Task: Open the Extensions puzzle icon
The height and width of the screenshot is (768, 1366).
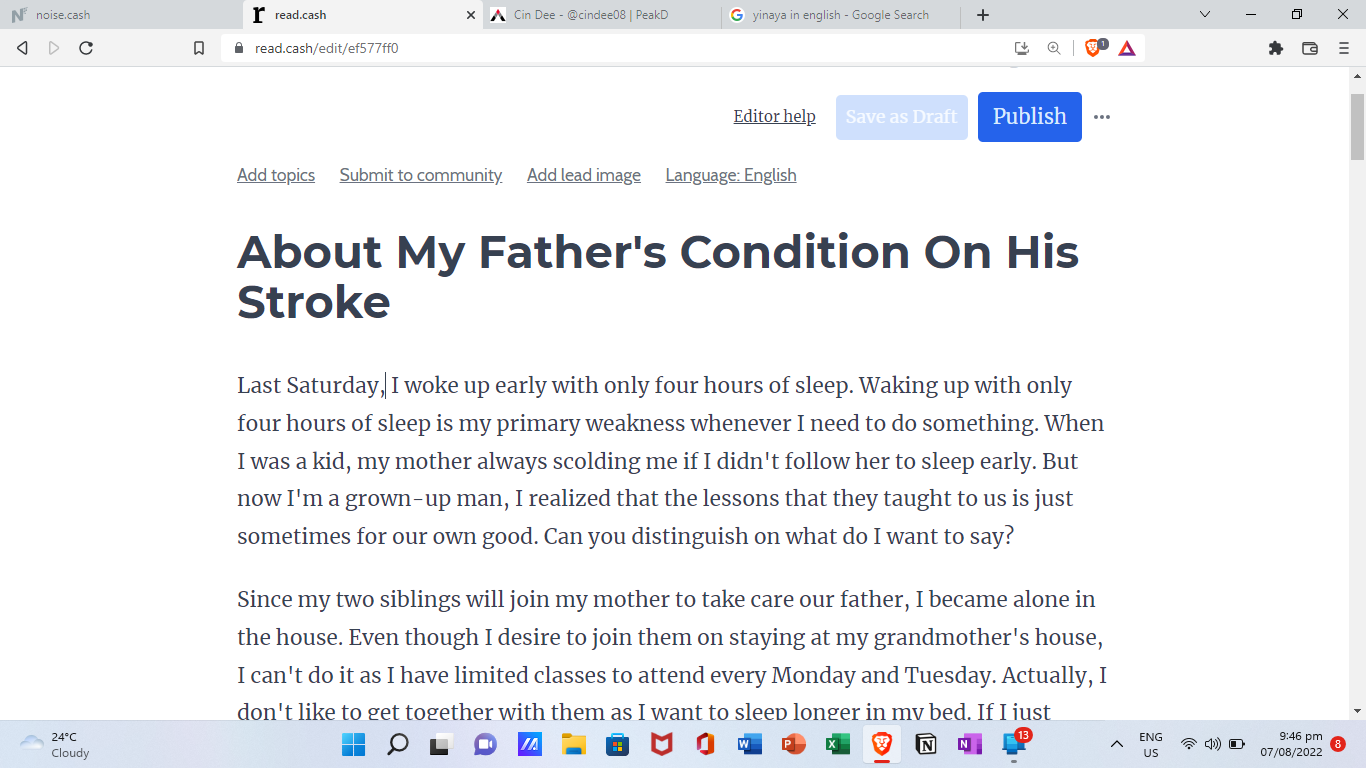Action: point(1276,48)
